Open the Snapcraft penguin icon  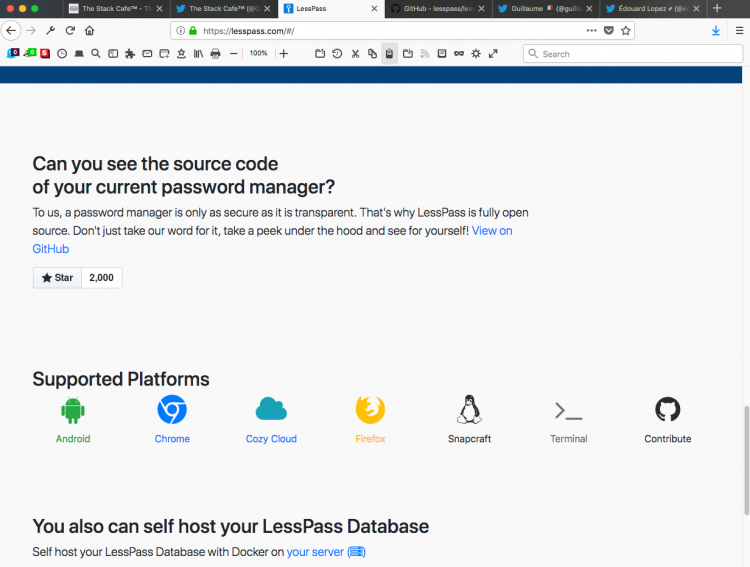469,410
